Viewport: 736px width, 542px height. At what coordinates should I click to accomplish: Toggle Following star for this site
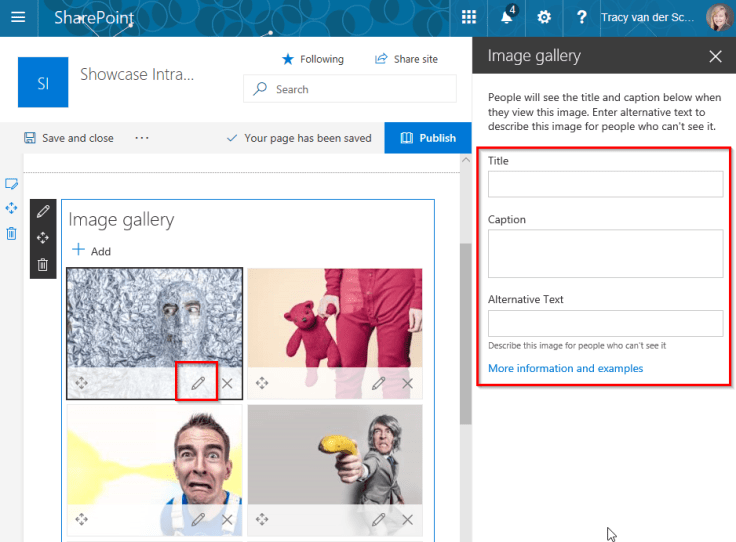coord(312,59)
